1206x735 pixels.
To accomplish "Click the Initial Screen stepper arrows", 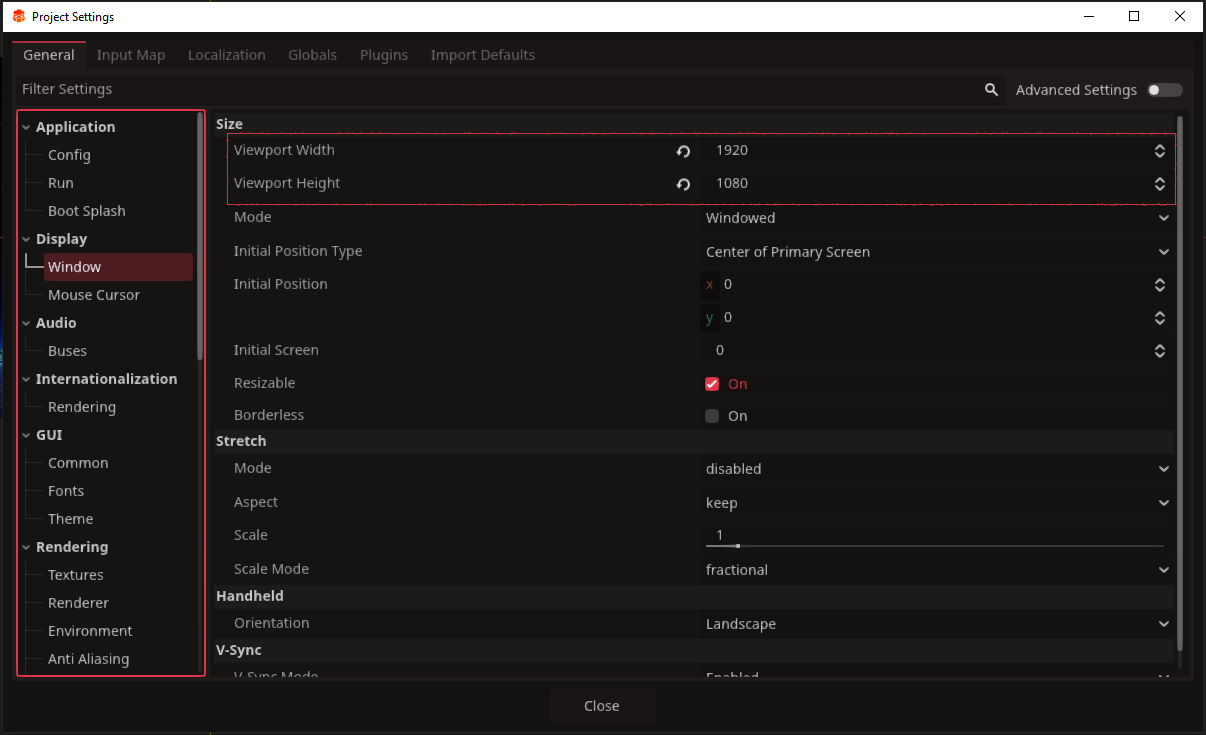I will (1160, 351).
